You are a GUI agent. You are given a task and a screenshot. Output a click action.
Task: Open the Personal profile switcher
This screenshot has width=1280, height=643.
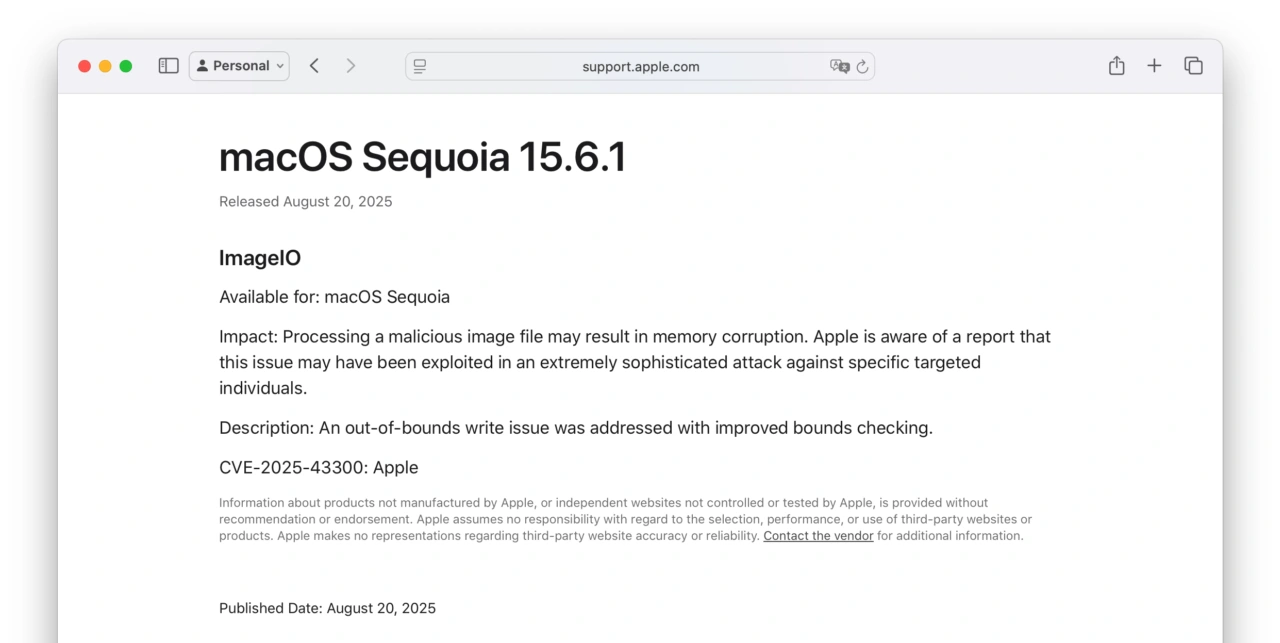pyautogui.click(x=239, y=65)
